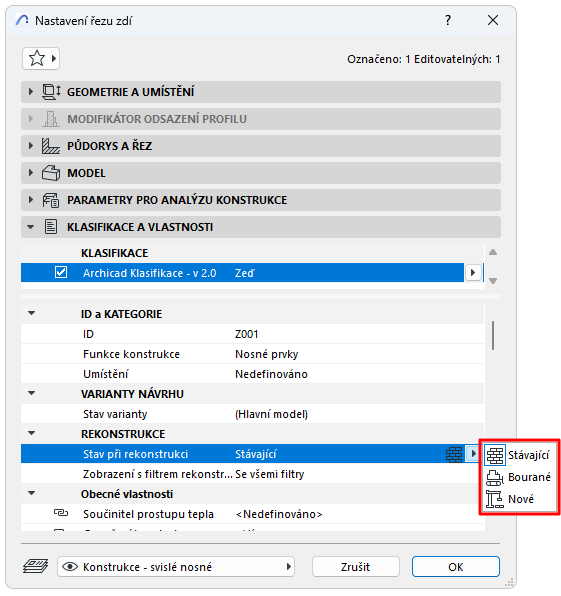The image size is (561, 596).
Task: Open the help question mark
Action: coord(448,20)
